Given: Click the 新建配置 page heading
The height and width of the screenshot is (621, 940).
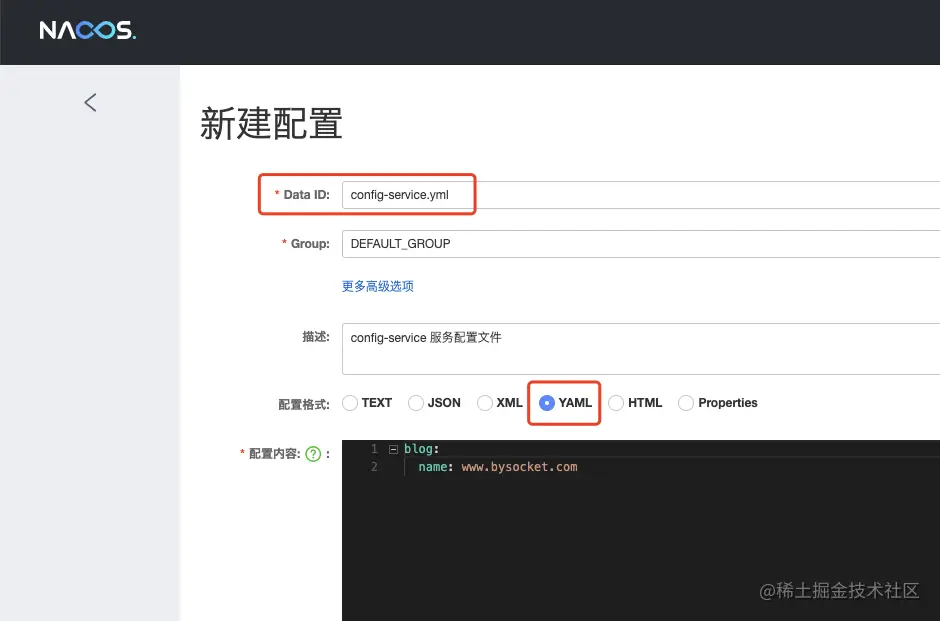Looking at the screenshot, I should [x=271, y=123].
